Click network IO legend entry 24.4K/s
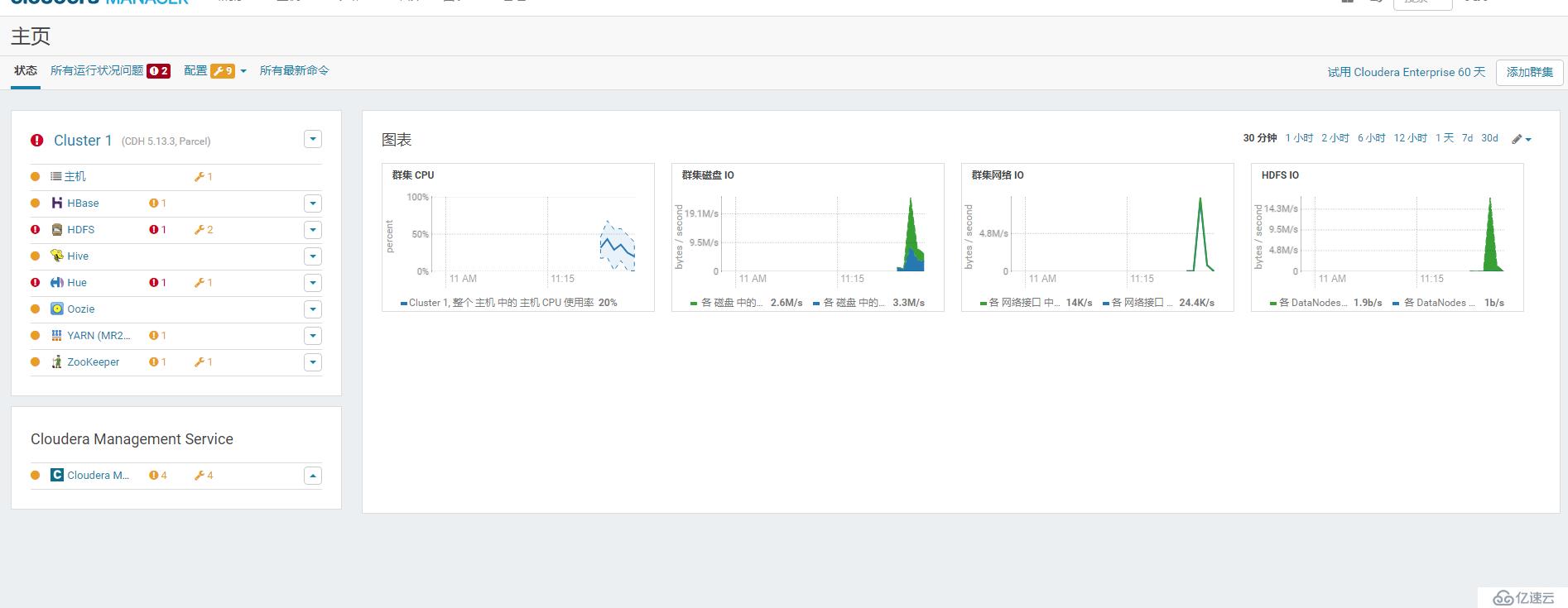This screenshot has height=608, width=1568. coord(1158,303)
